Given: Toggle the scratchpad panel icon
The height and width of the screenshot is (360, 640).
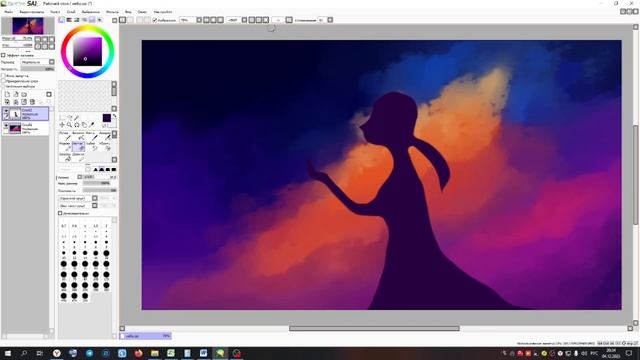Looking at the screenshot, I should tap(99, 20).
